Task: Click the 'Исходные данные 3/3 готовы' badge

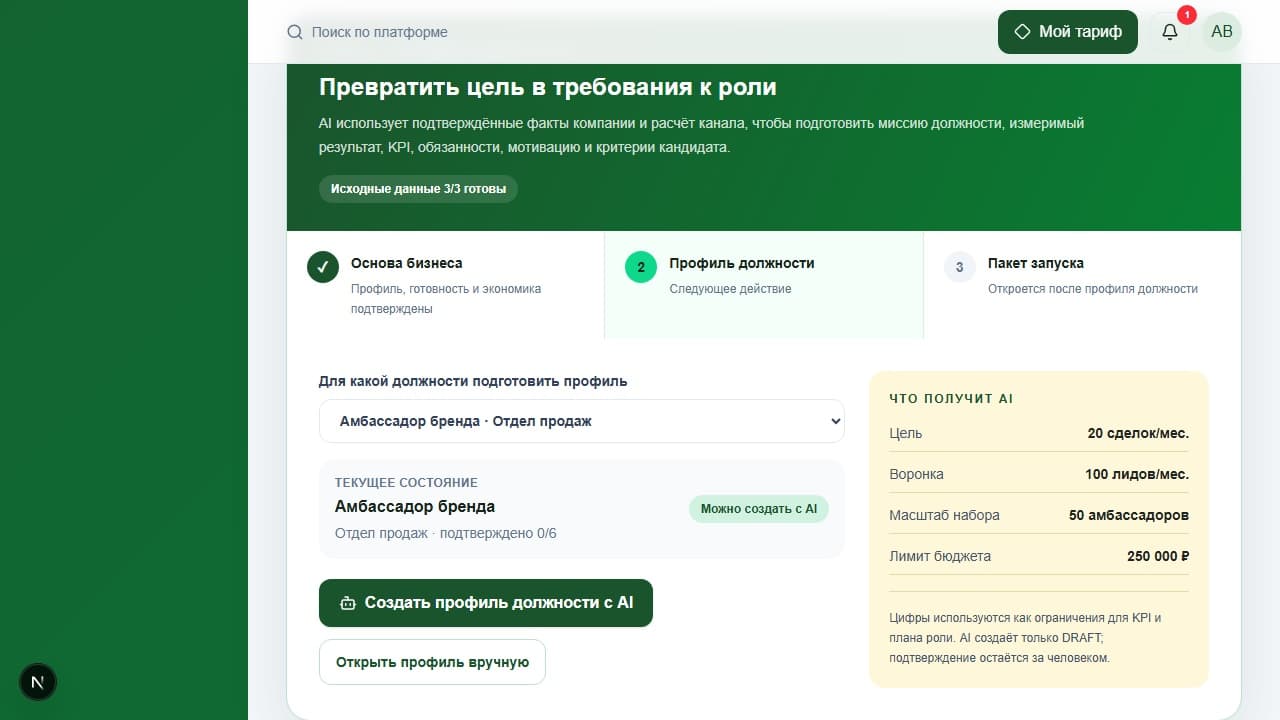Action: [x=418, y=189]
